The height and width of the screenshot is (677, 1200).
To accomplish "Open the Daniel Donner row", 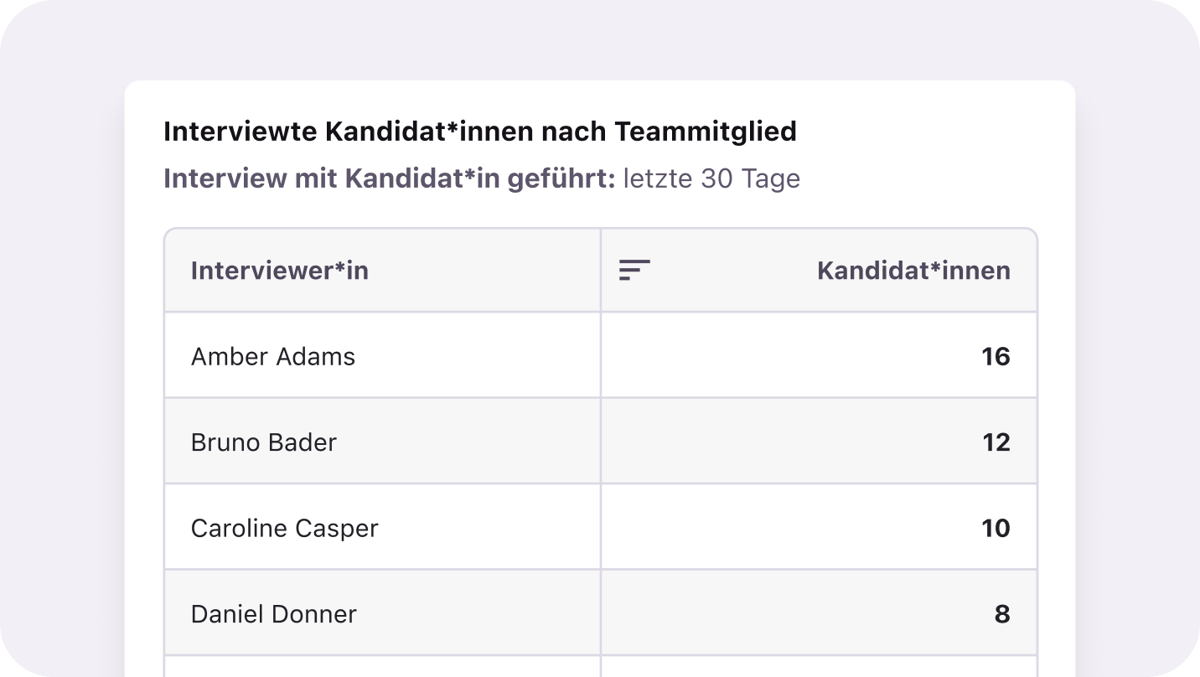I will coord(274,614).
